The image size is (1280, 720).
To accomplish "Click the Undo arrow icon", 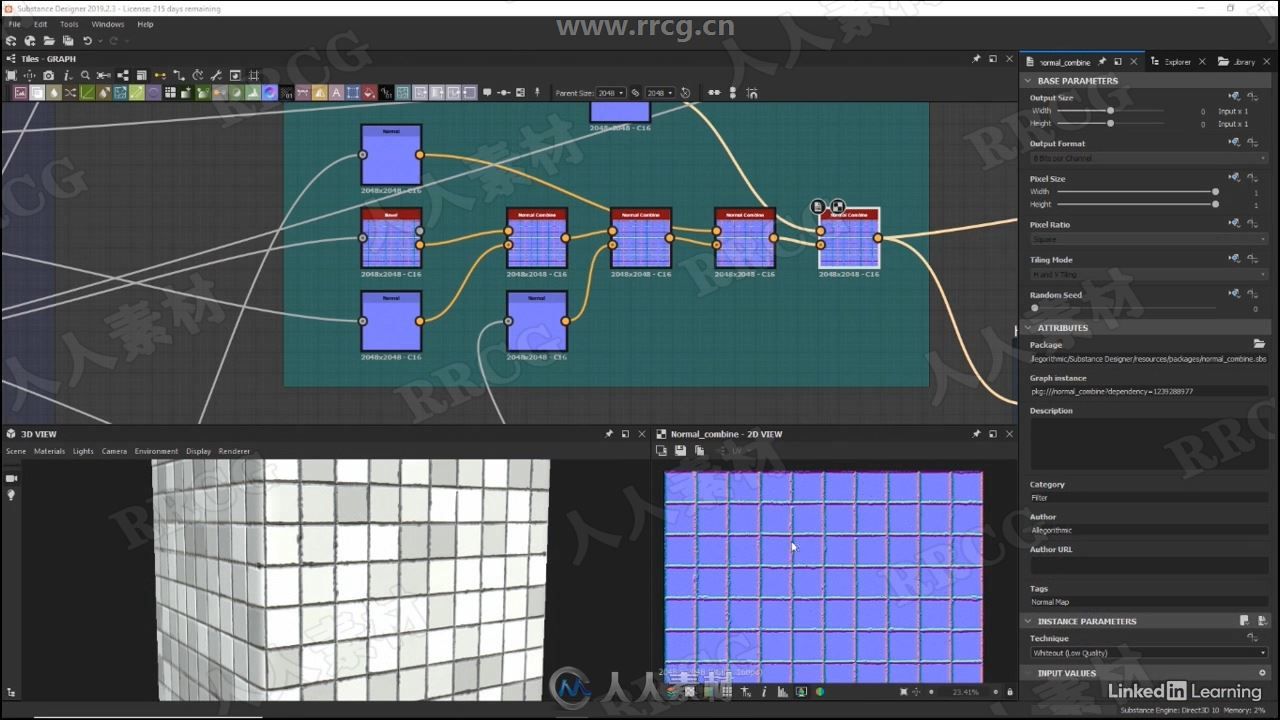I will 87,41.
